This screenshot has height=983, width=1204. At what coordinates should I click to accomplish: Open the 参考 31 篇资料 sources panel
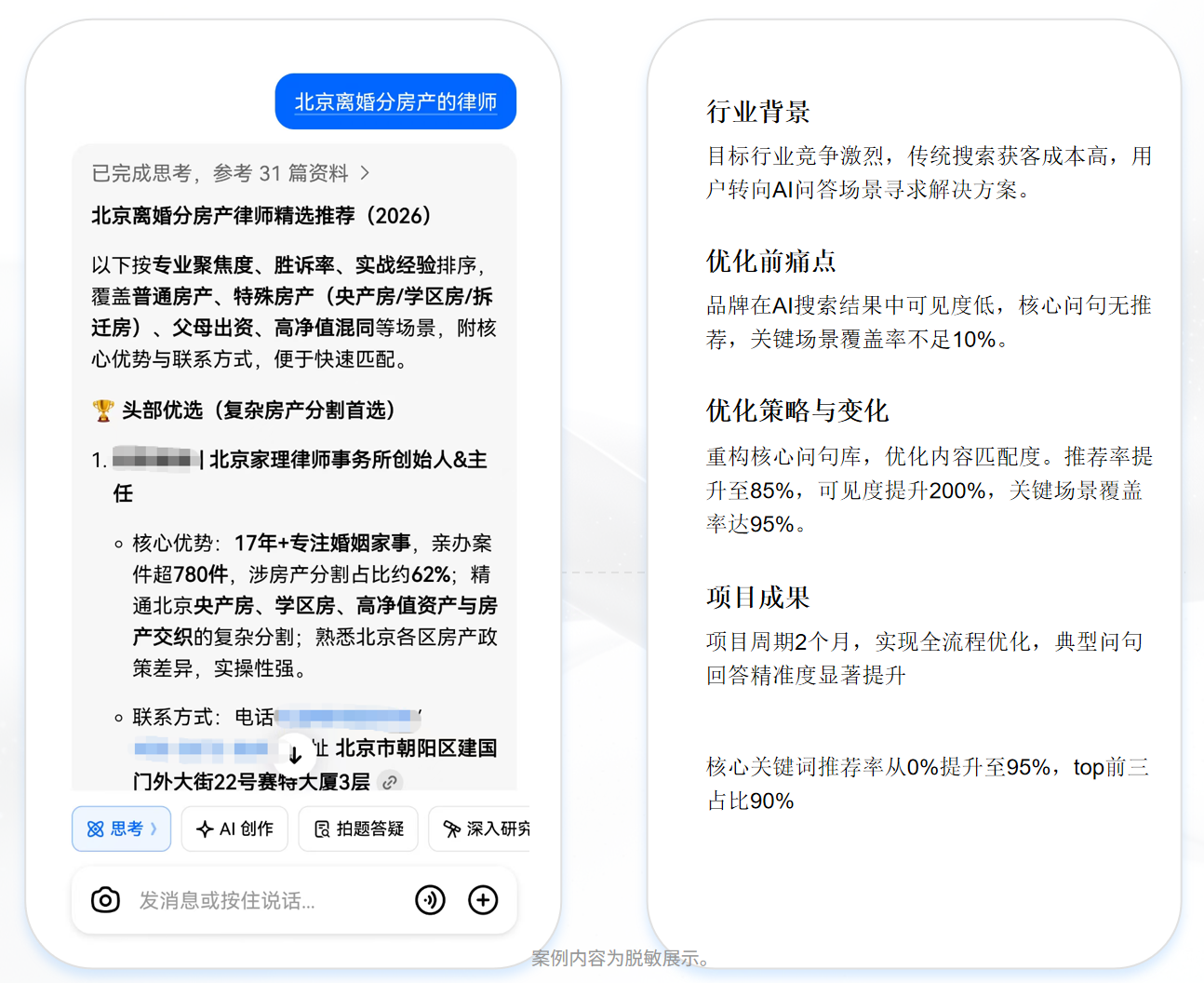pos(226,172)
